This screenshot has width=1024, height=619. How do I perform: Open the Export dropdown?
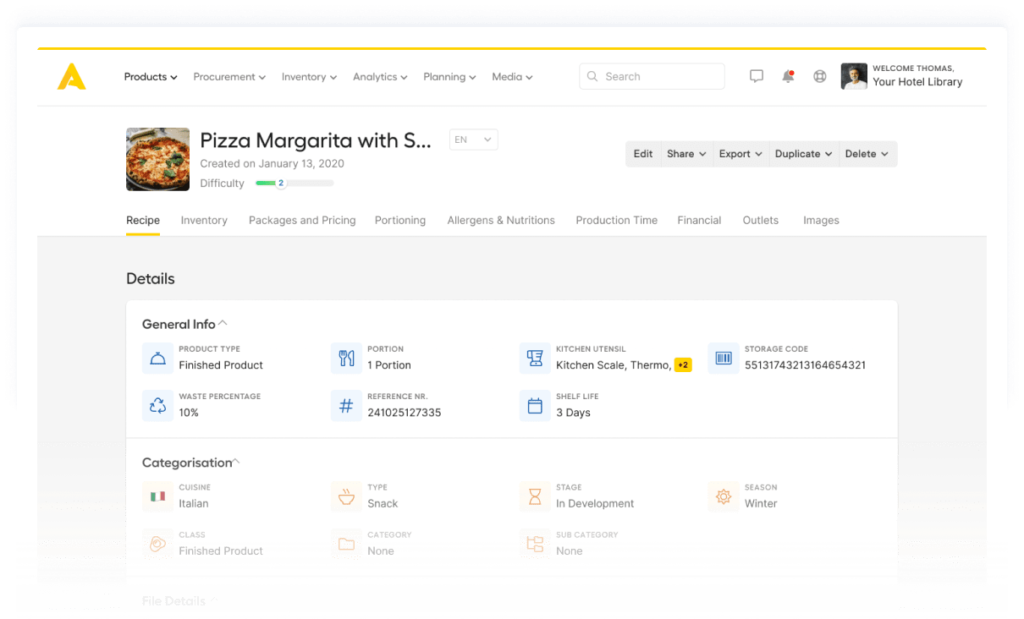click(740, 154)
